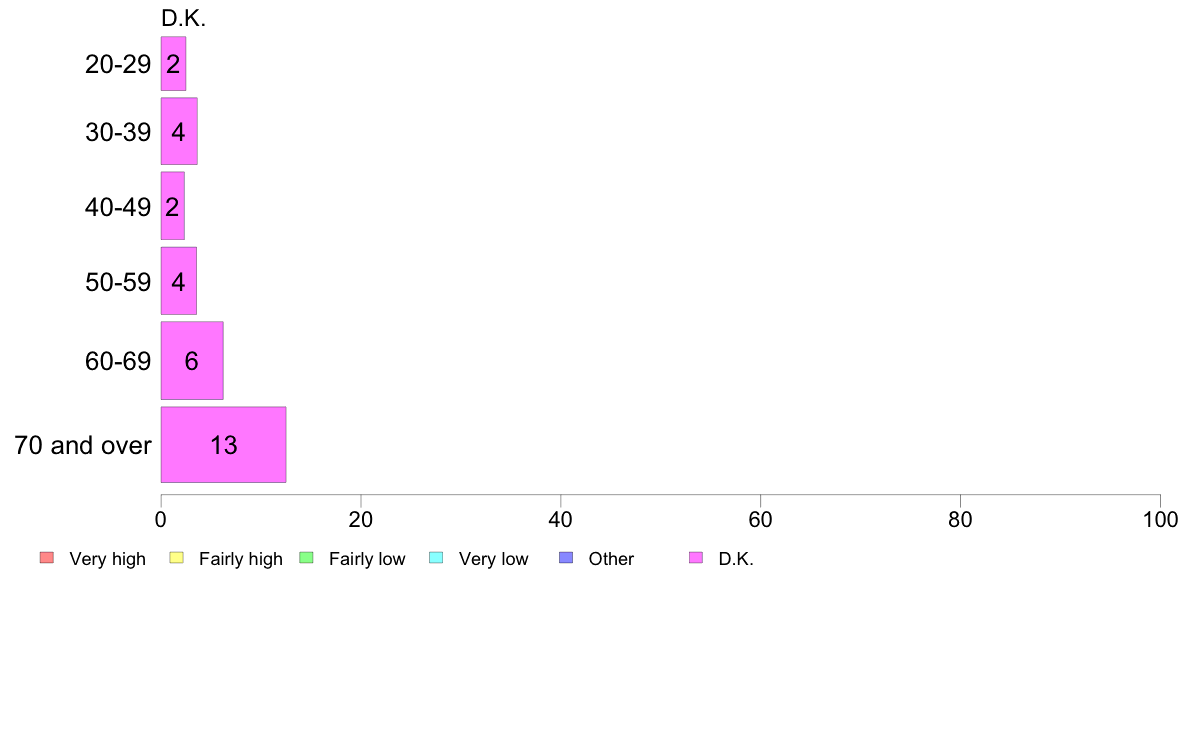Image resolution: width=1188 pixels, height=736 pixels.
Task: Select the 40-49 bar showing 2
Action: pos(173,206)
